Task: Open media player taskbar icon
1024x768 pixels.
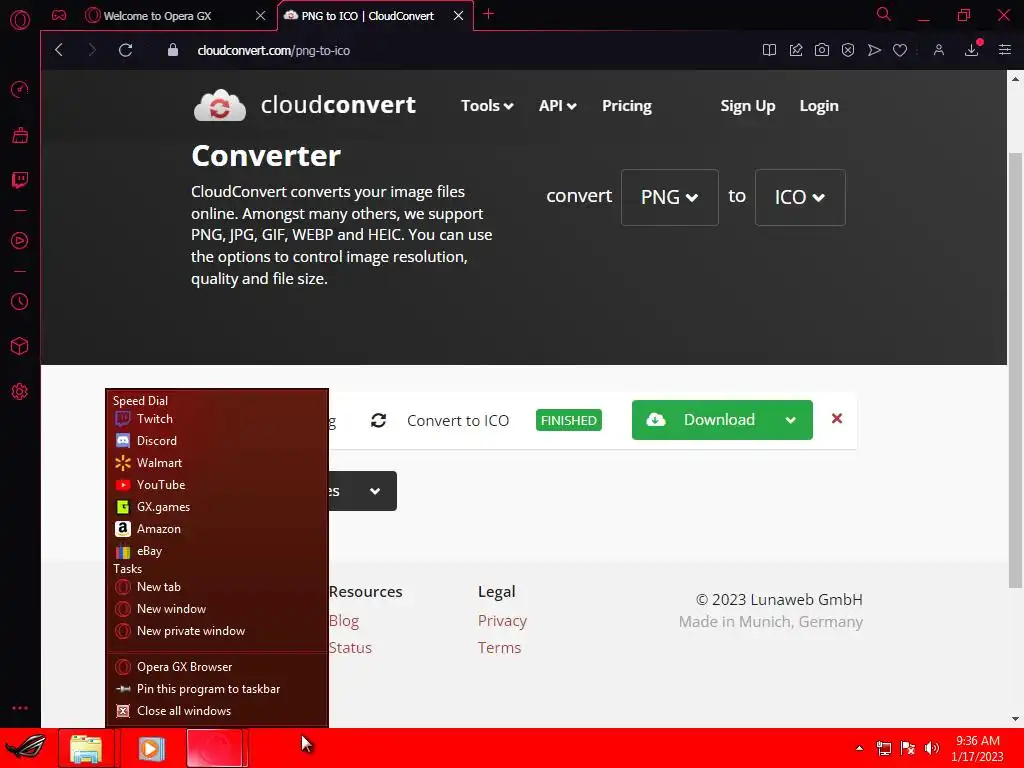Action: click(151, 748)
